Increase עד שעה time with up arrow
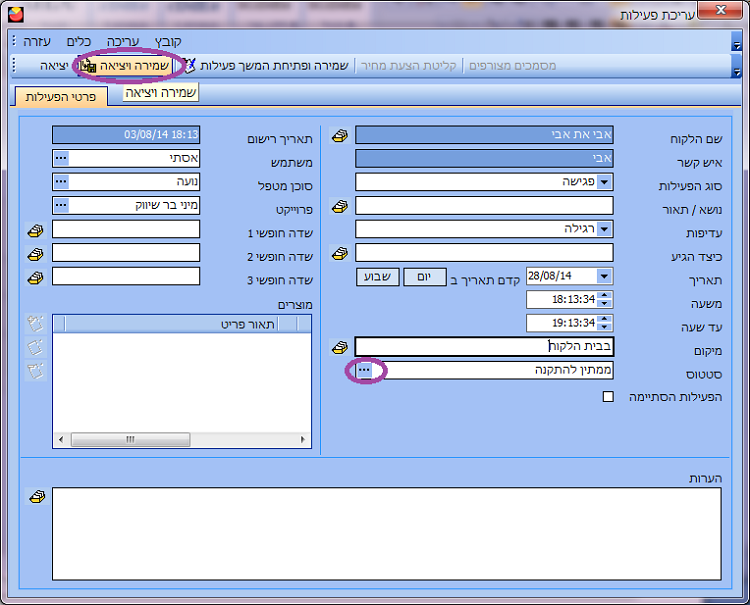750x605 pixels. point(605,319)
